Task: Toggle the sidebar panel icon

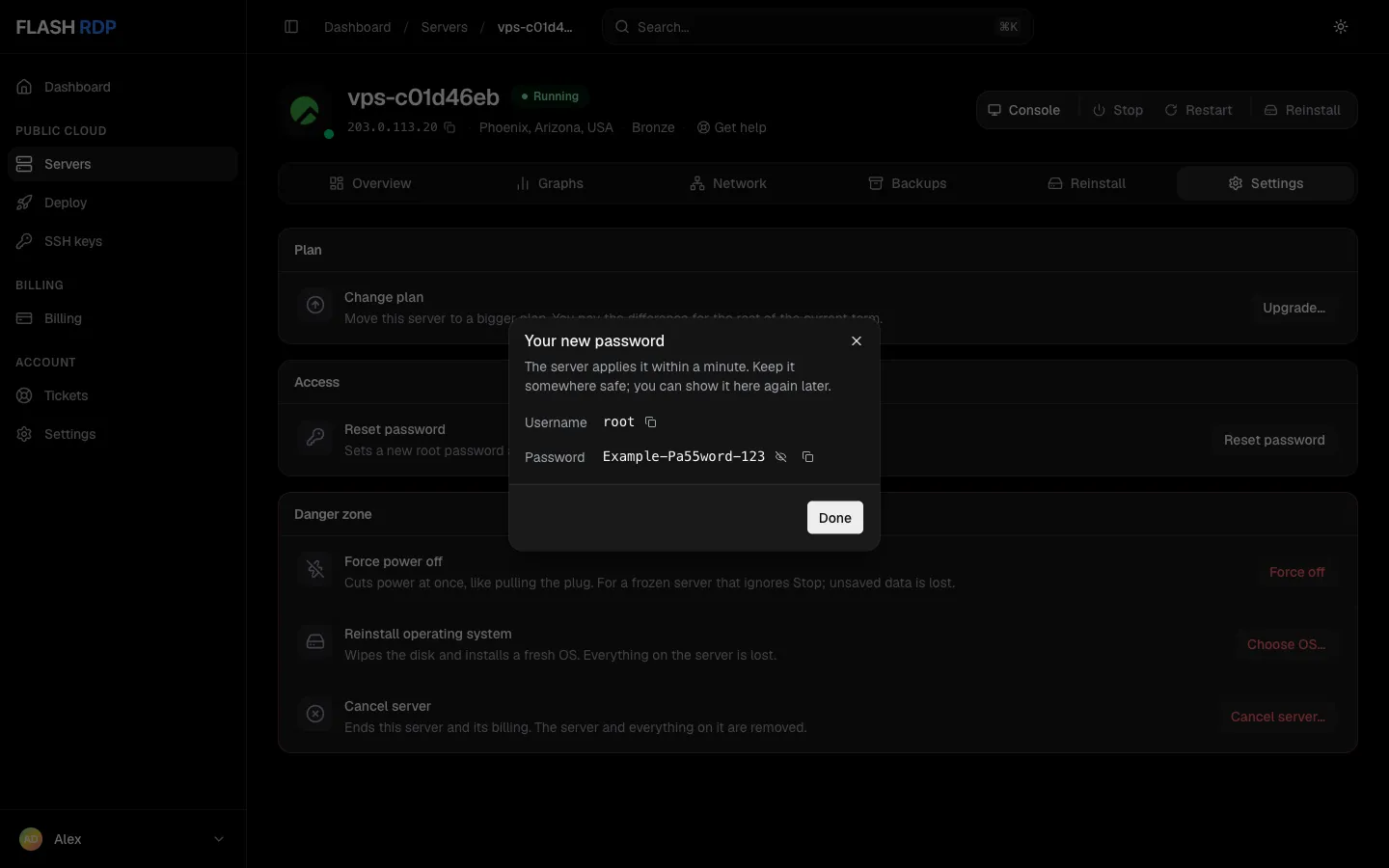Action: click(x=291, y=27)
